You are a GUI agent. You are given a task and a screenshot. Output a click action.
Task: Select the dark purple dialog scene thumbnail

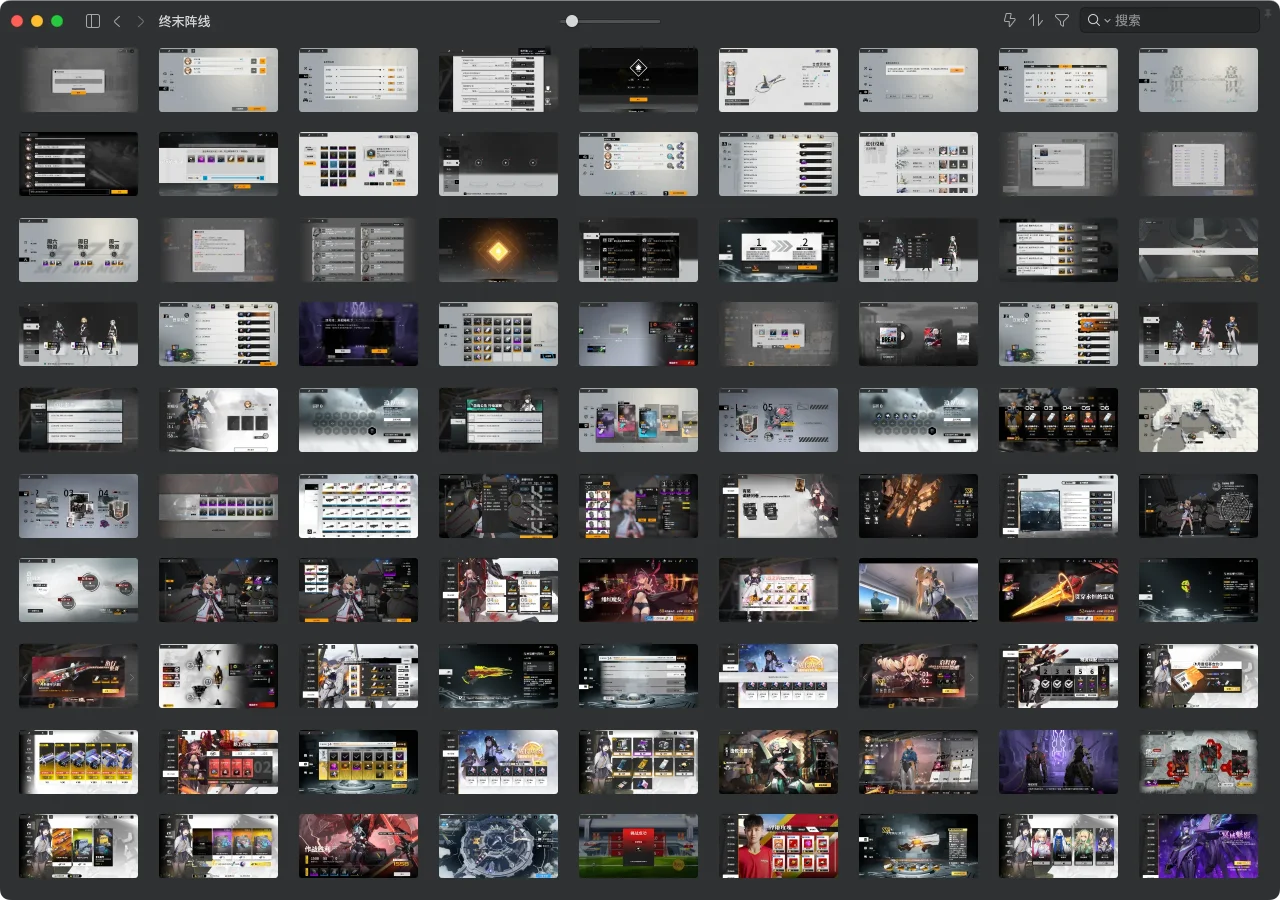point(358,334)
